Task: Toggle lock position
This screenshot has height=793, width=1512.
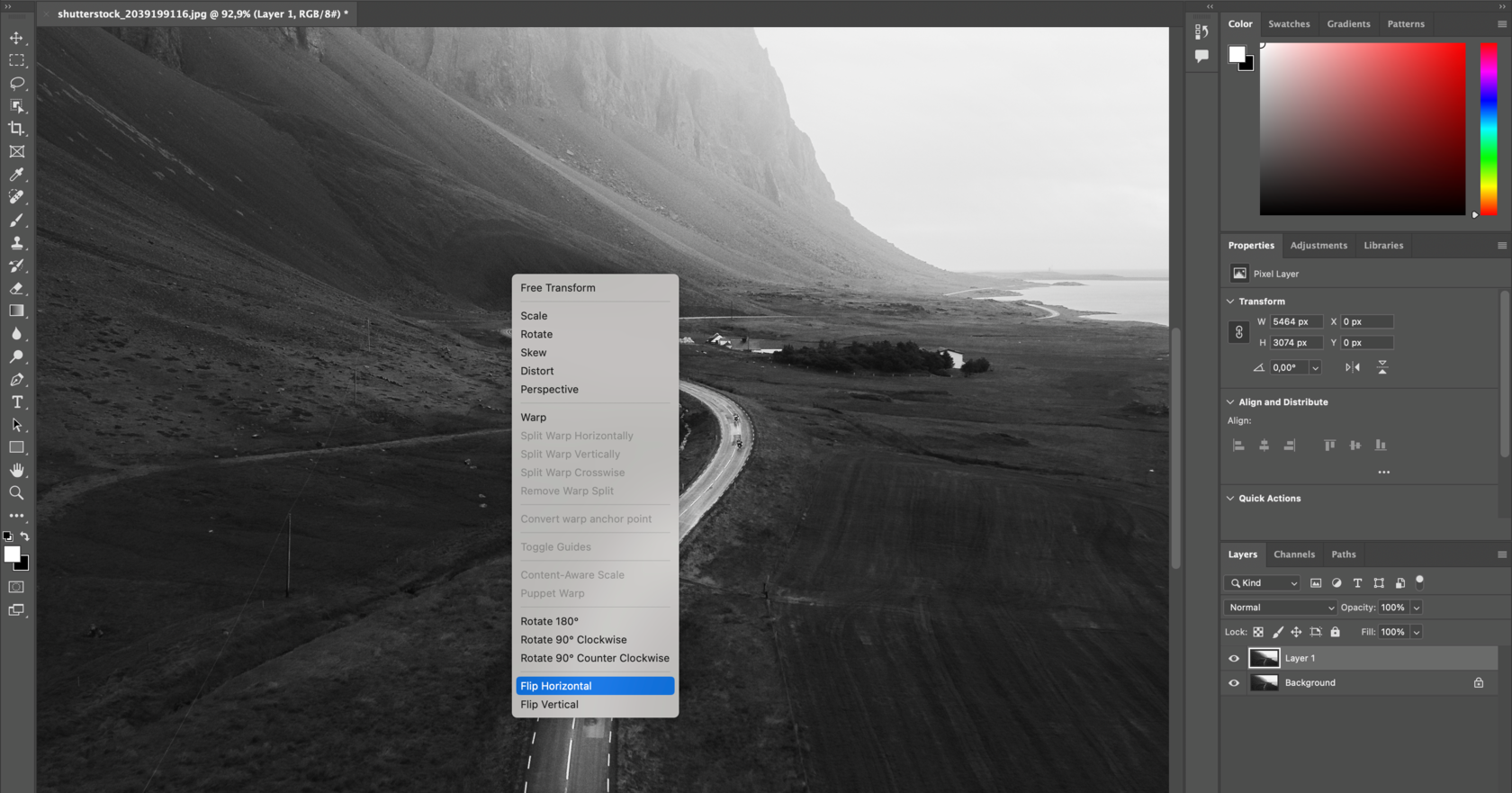Action: tap(1296, 632)
